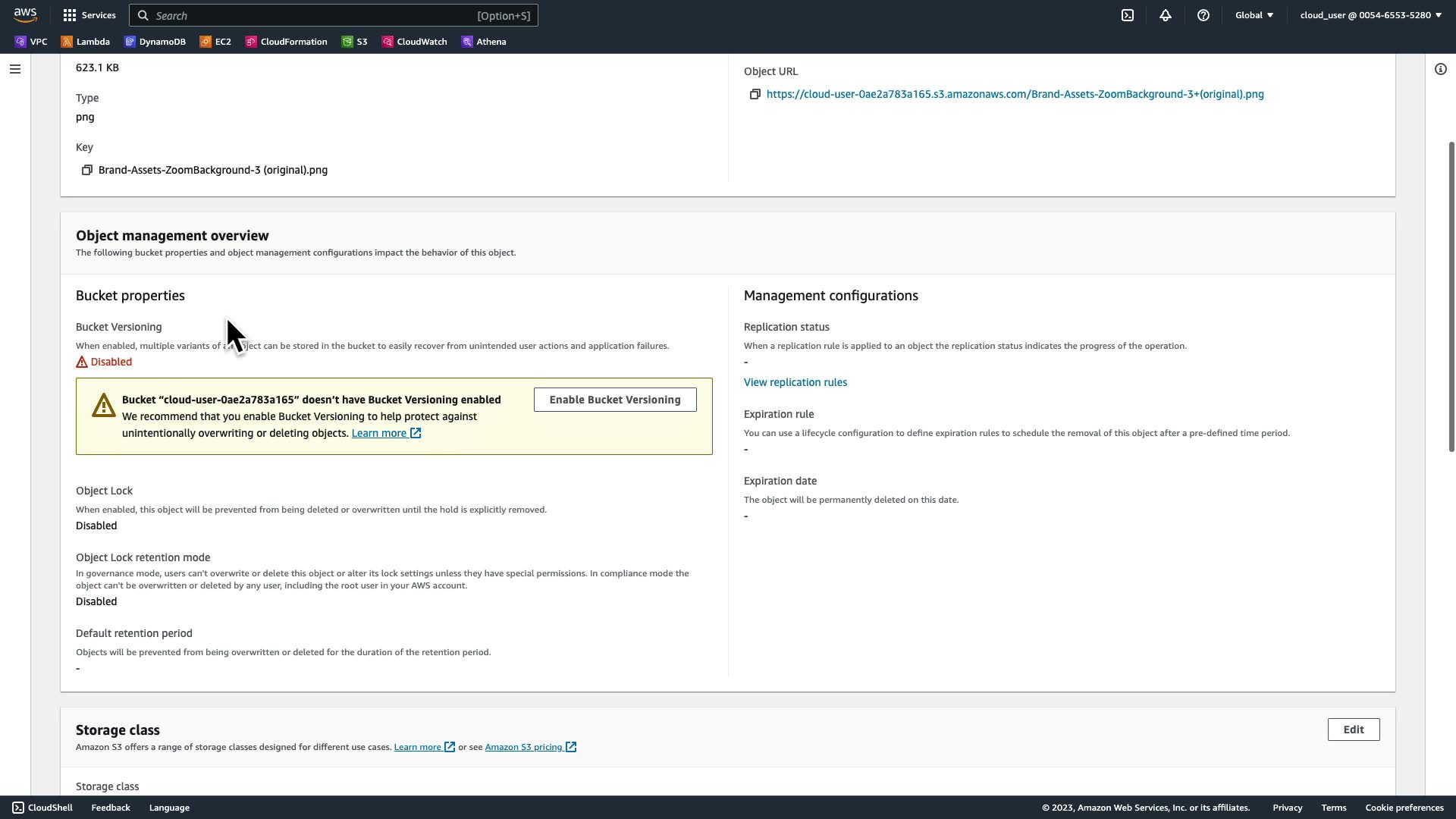Open the info panel icon
Viewport: 1456px width, 819px height.
(x=1441, y=69)
